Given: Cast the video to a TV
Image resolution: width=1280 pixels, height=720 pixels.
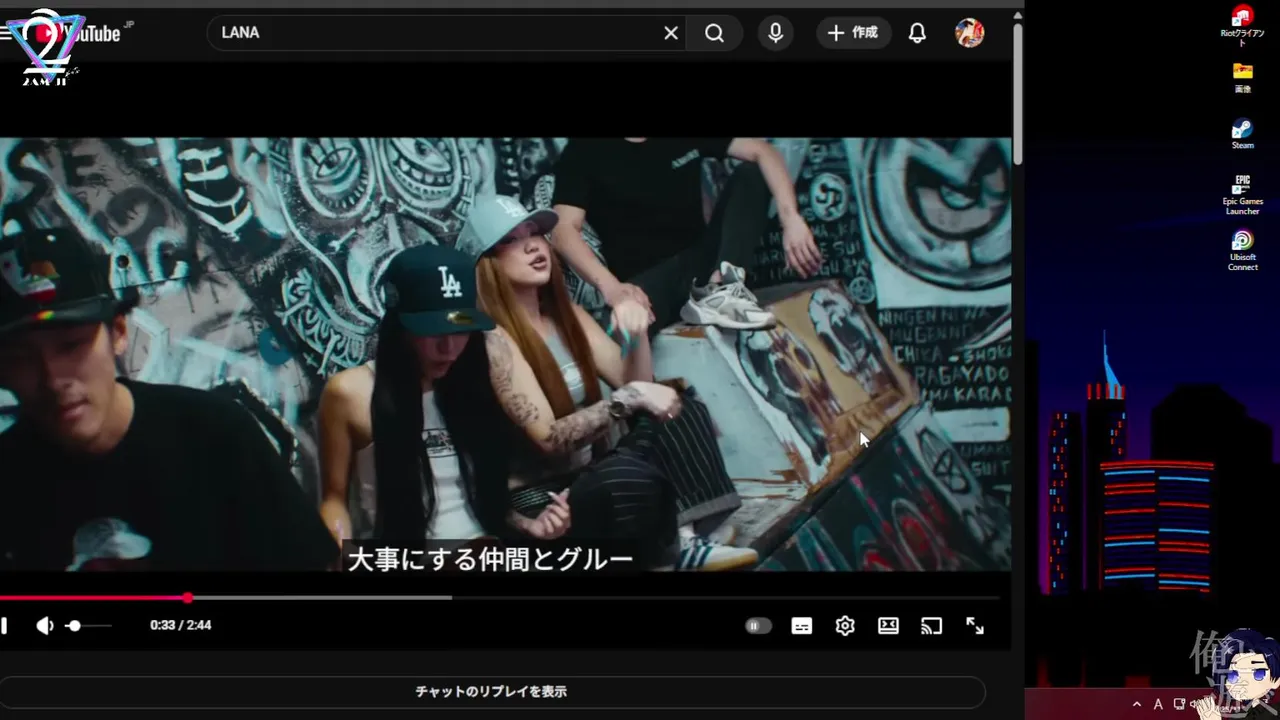Looking at the screenshot, I should (x=931, y=626).
